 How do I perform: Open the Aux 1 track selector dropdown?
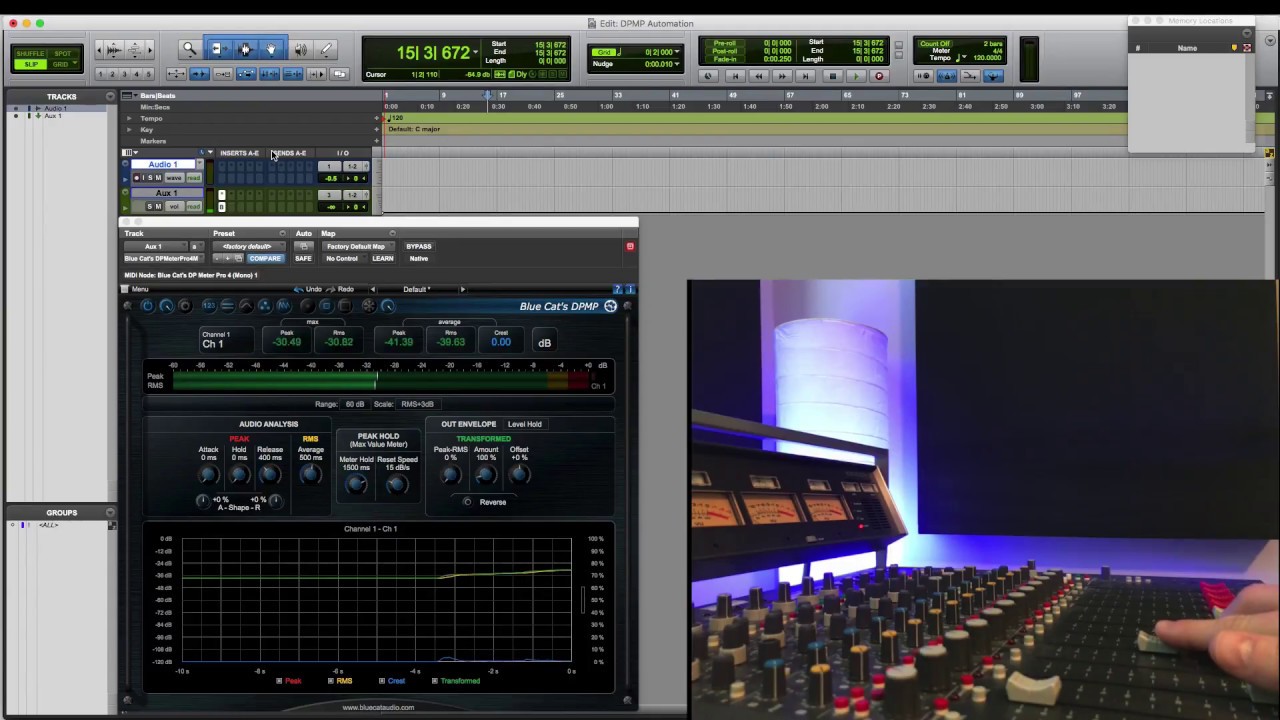click(x=154, y=246)
